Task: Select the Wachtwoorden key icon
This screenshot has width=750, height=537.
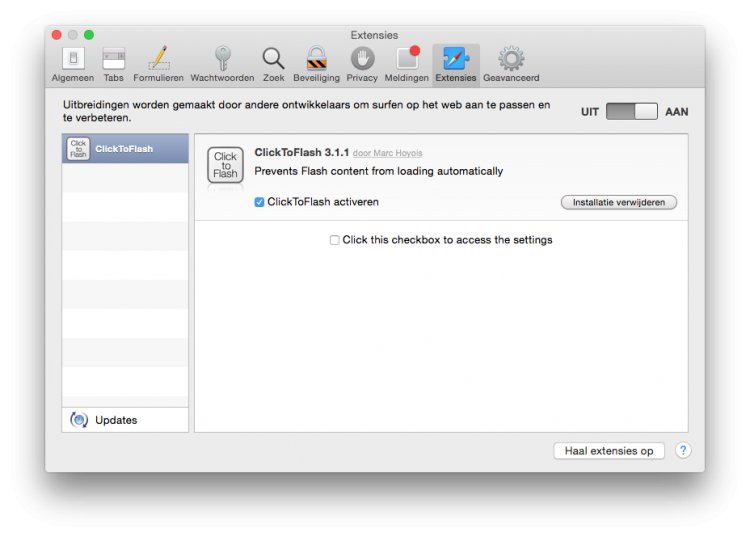Action: click(x=222, y=65)
